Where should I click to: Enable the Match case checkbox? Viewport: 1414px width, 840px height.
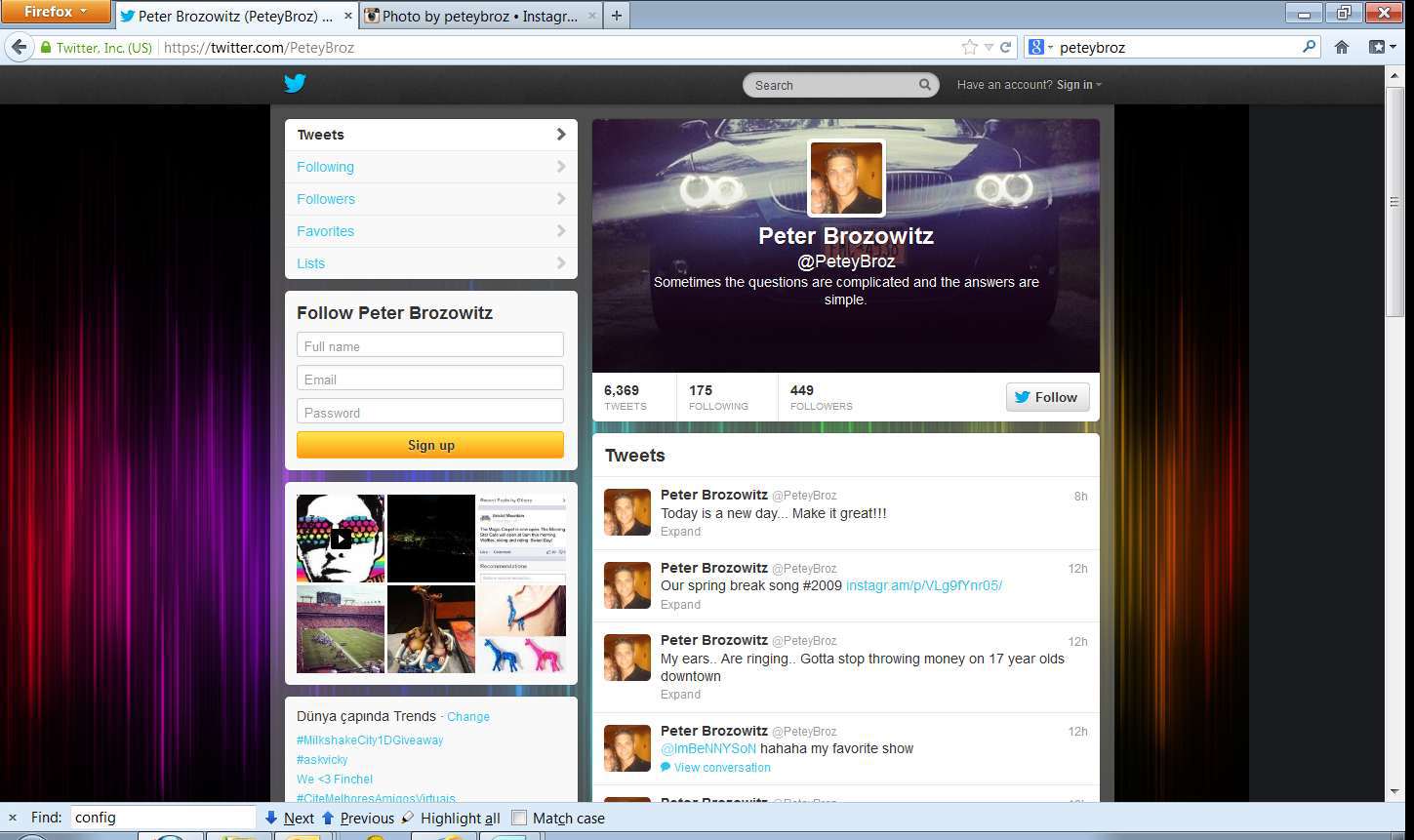tap(520, 818)
